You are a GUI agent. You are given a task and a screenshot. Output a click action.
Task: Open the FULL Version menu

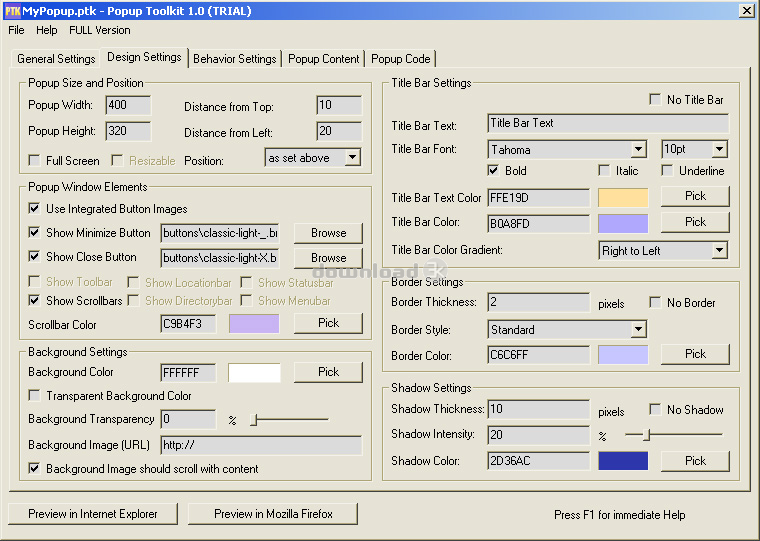tap(99, 30)
